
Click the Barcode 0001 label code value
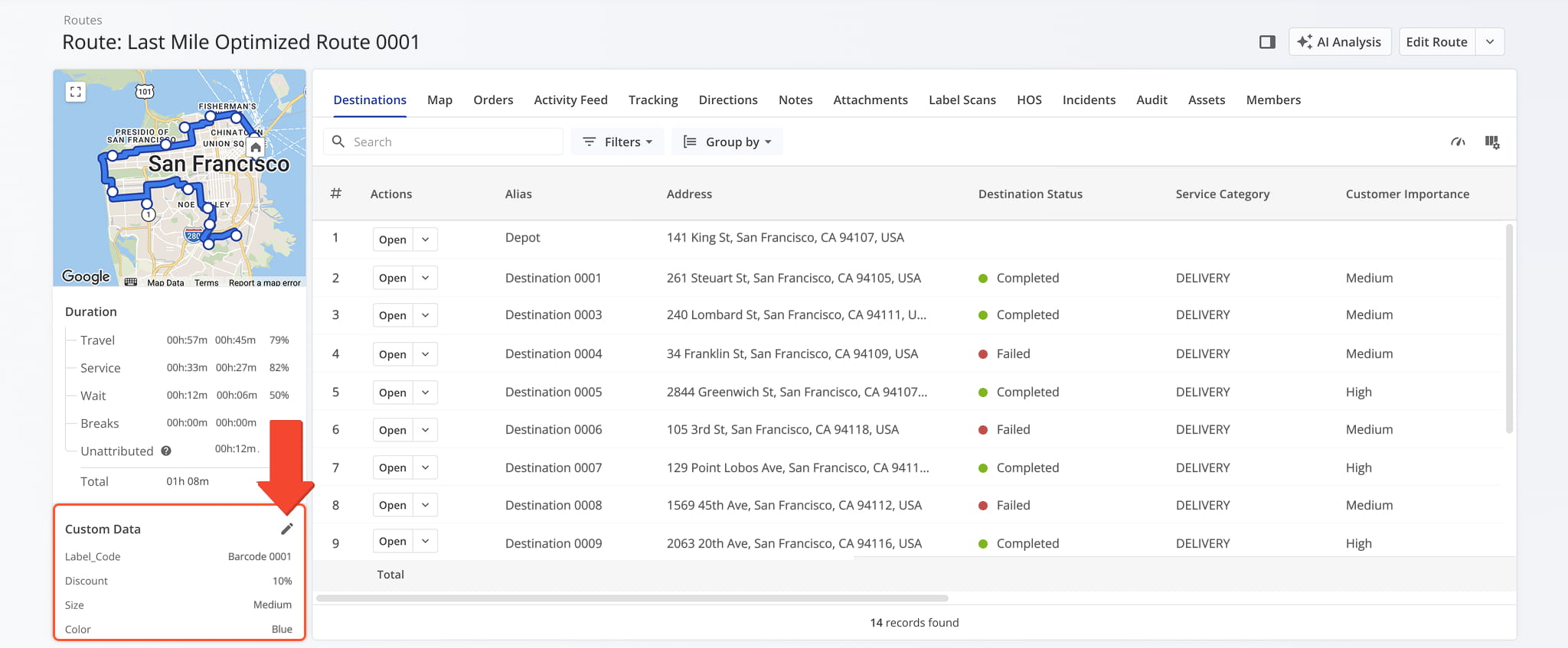260,556
